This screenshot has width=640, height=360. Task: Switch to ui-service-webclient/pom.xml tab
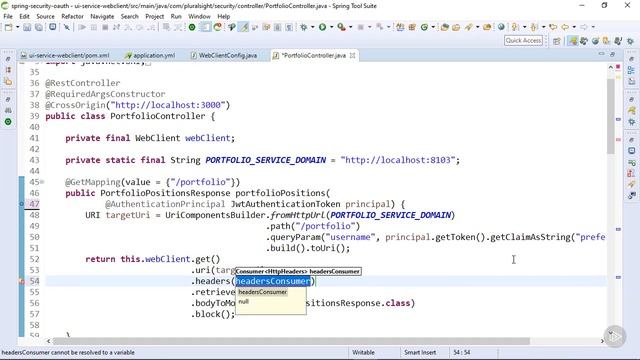(x=65, y=56)
